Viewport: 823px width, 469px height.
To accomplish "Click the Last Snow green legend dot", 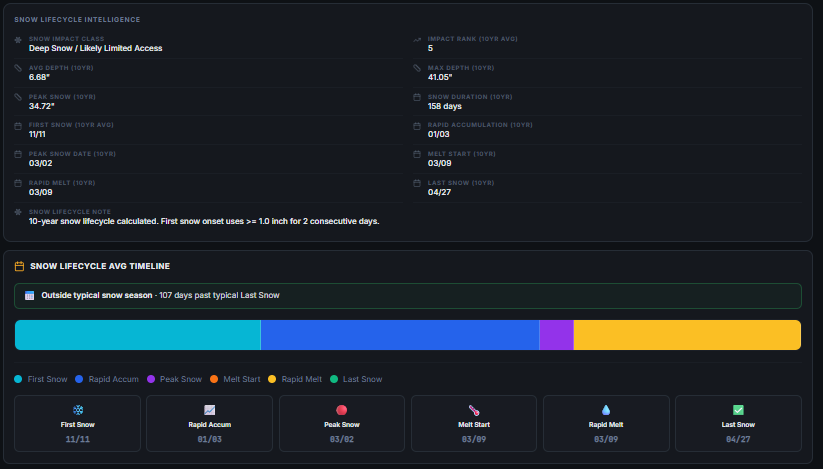I will tap(334, 379).
